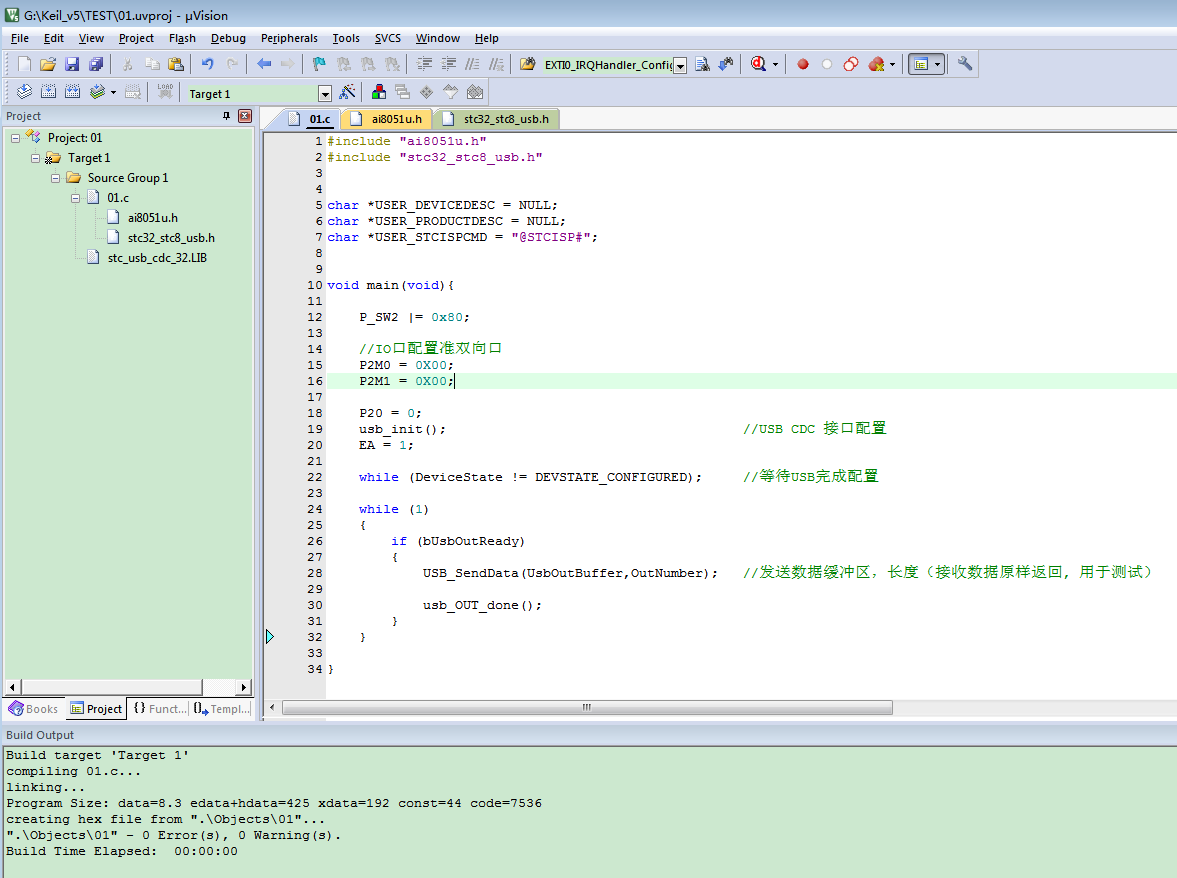Open the Peripherals menu

[x=289, y=38]
